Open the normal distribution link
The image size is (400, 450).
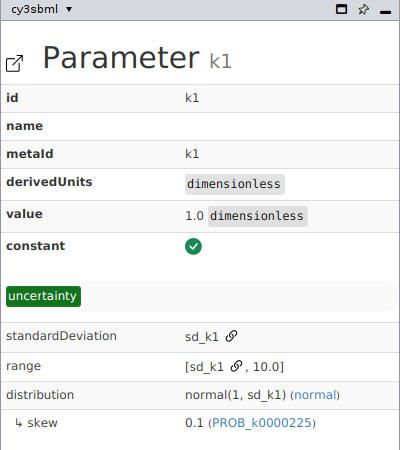pos(315,395)
